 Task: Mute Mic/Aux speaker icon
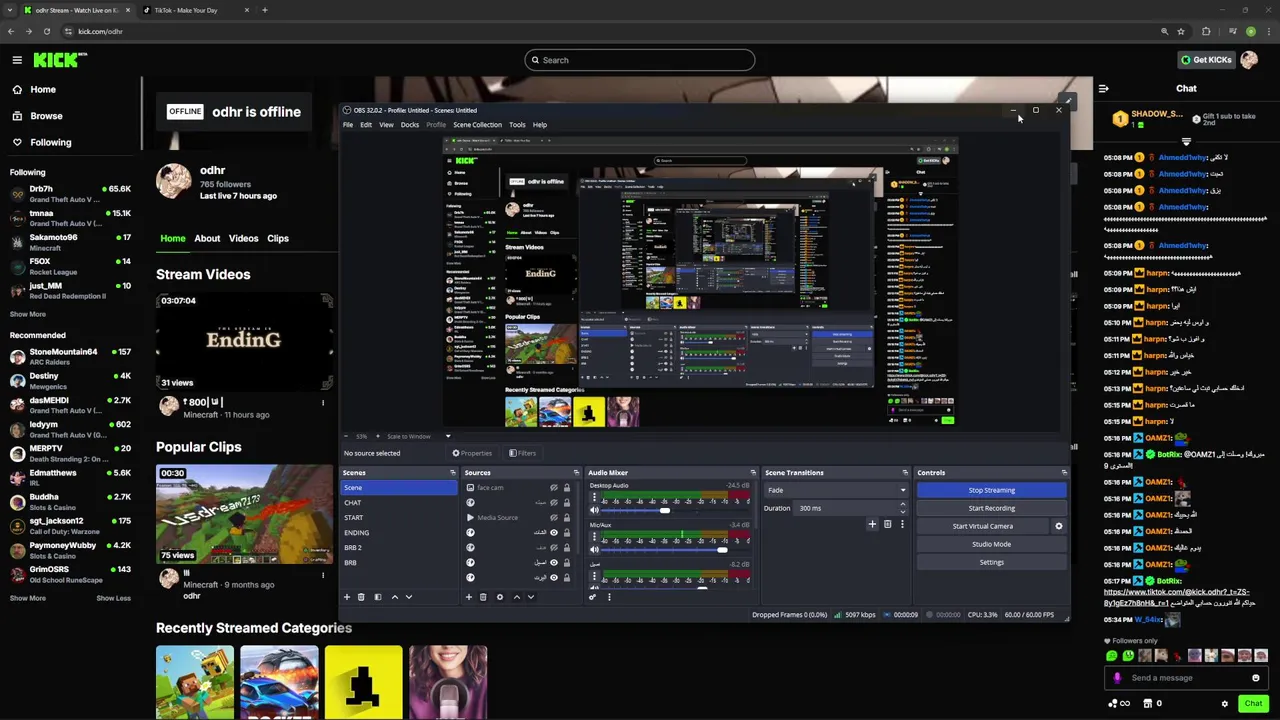pos(595,549)
